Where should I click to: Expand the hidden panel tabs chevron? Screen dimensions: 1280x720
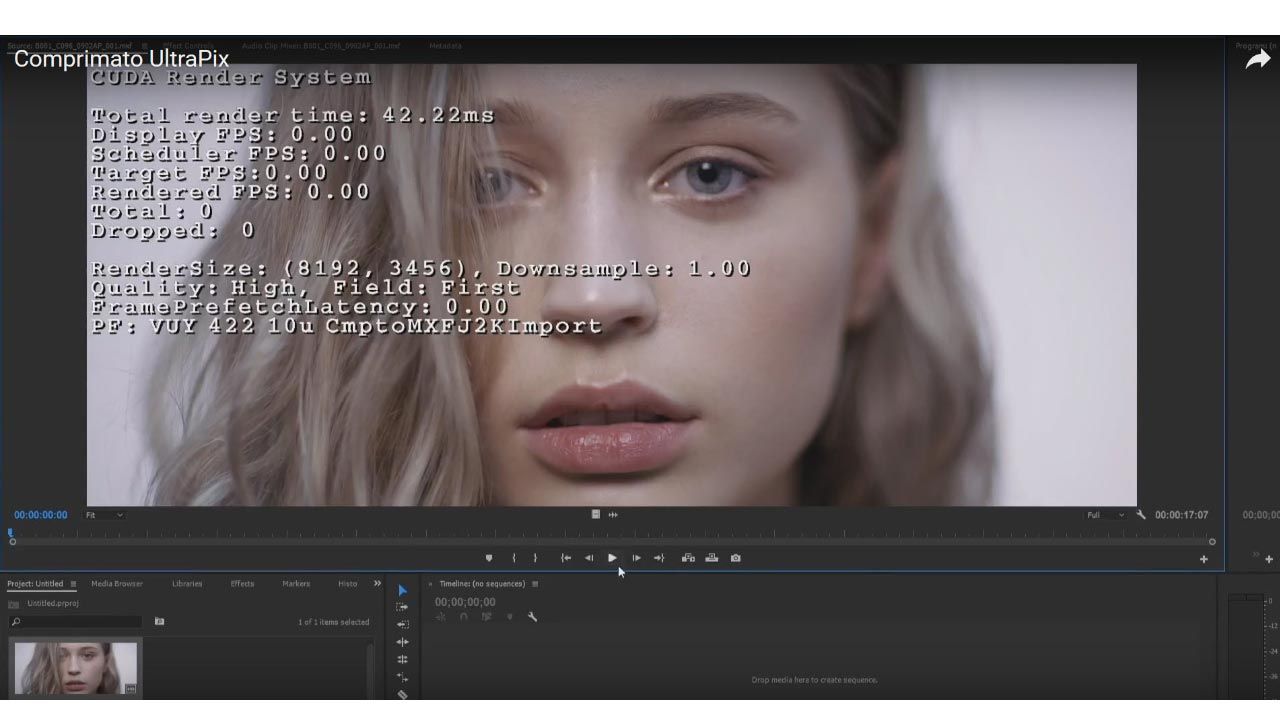click(x=377, y=583)
